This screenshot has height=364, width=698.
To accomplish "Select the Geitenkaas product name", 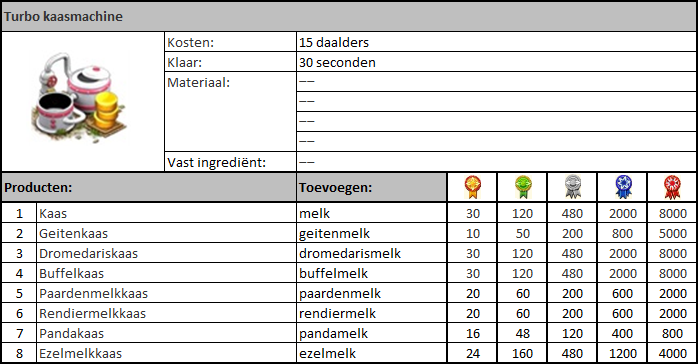I will coord(73,233).
